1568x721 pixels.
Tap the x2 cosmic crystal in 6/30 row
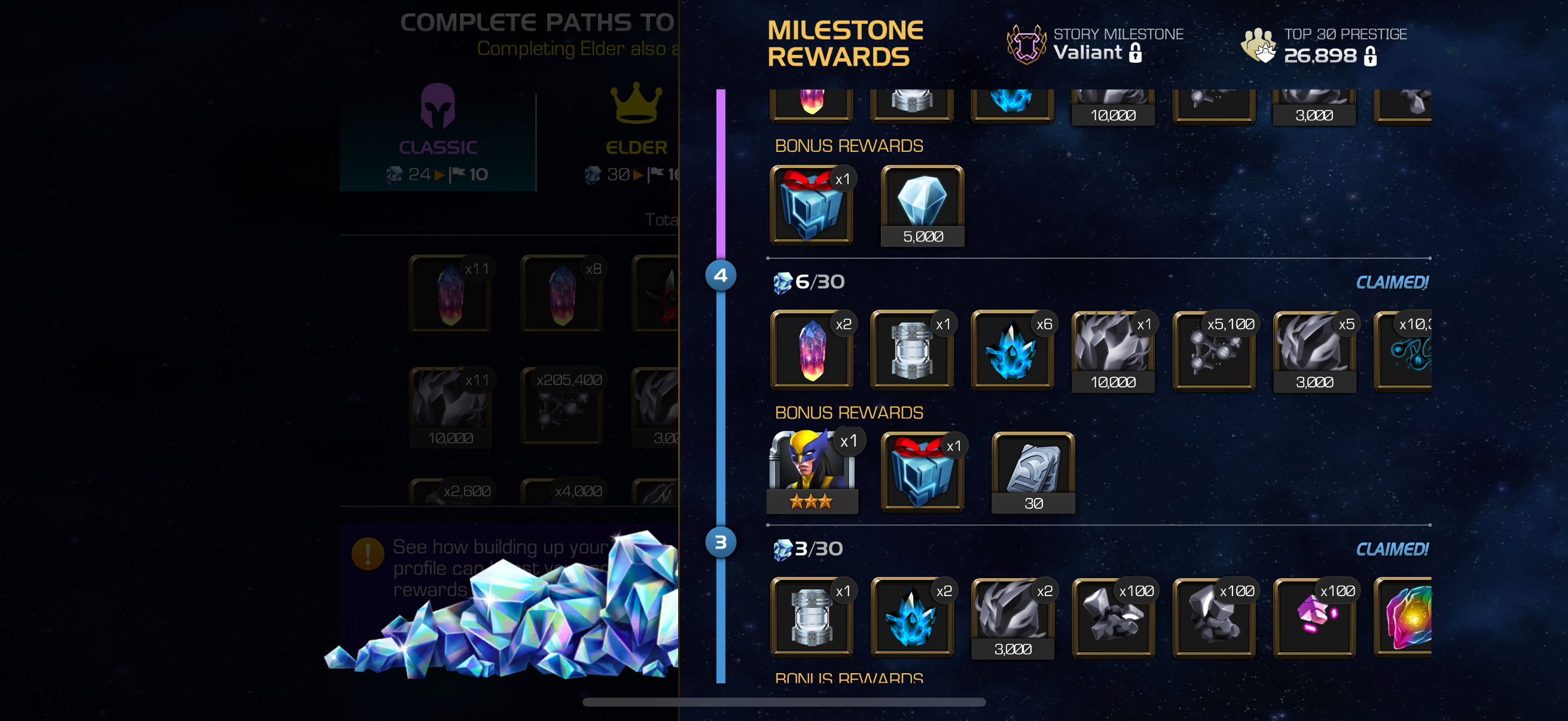812,350
